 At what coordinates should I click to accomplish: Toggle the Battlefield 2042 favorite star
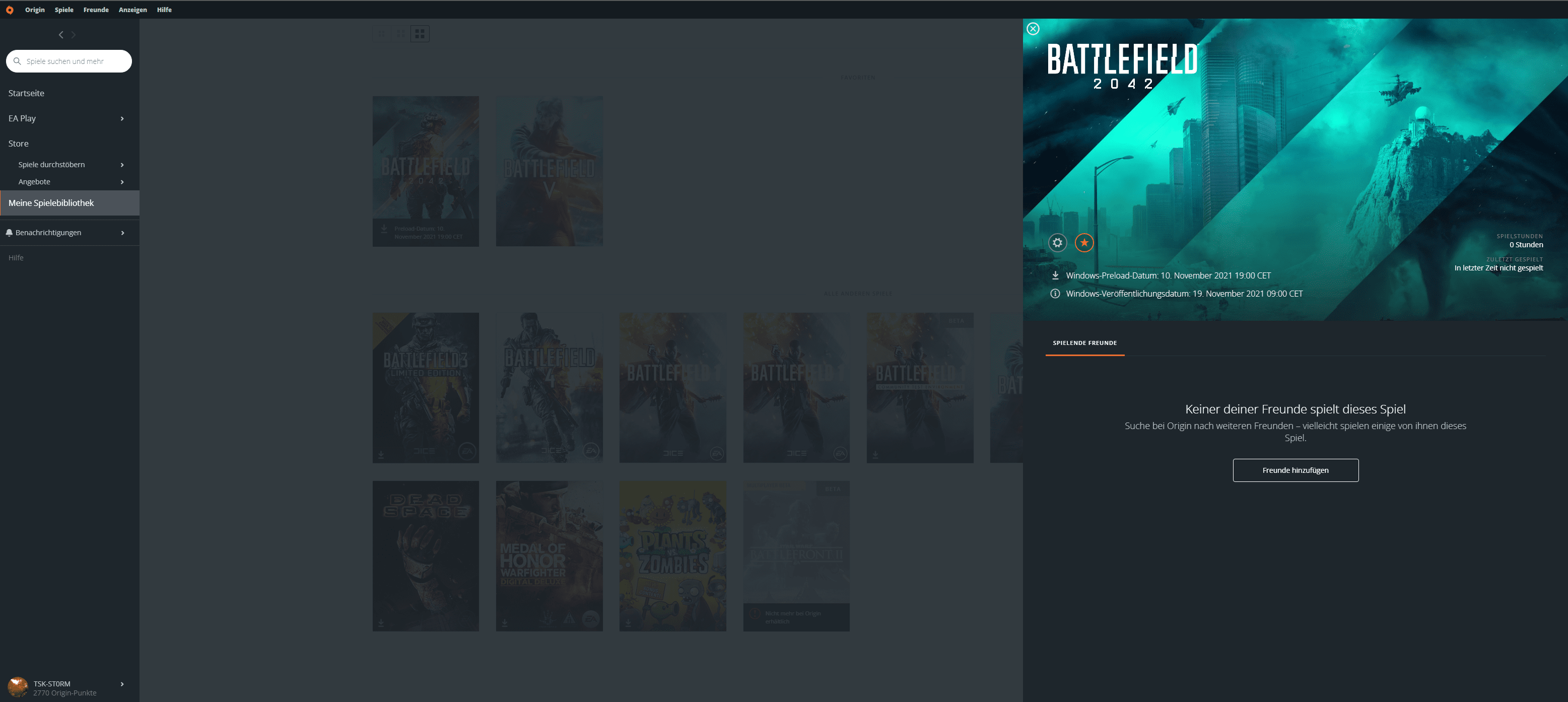[x=1084, y=243]
